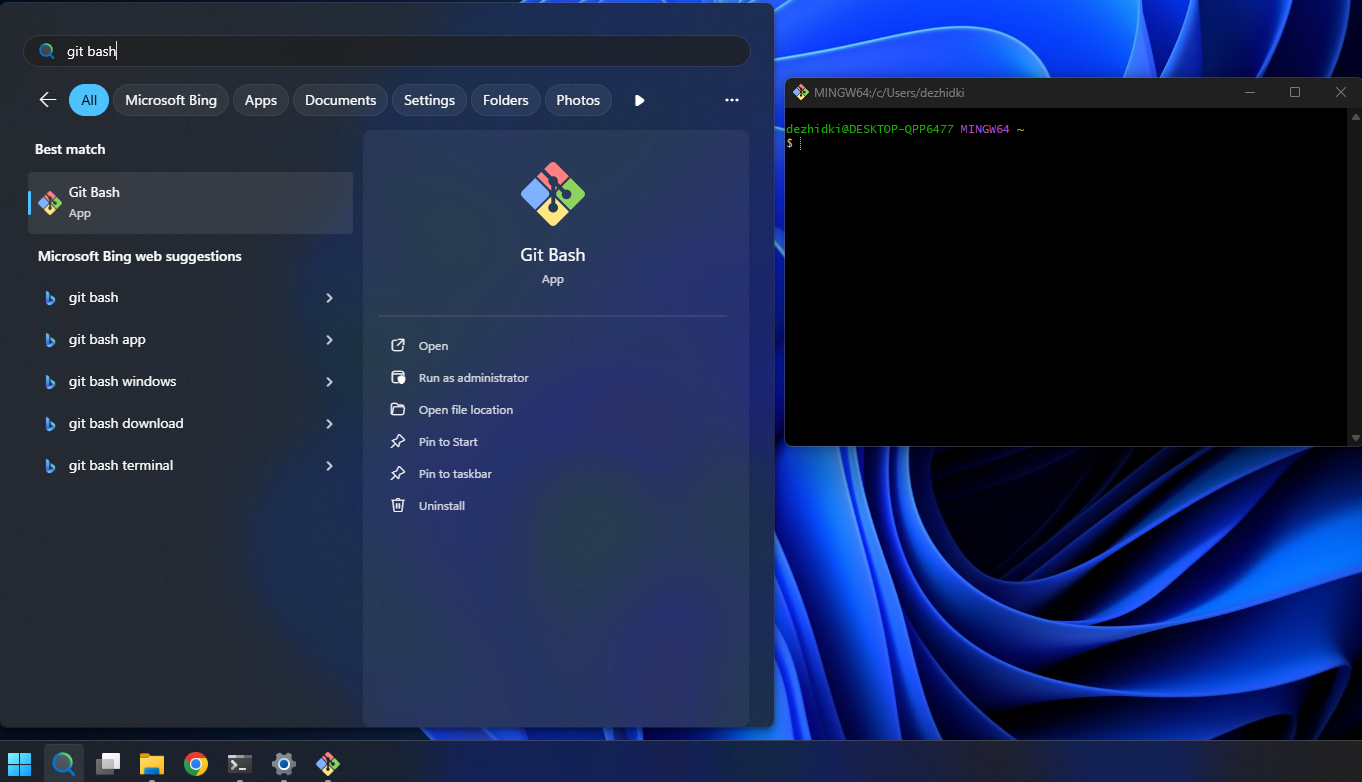The image size is (1362, 782).
Task: Choose Pin to taskbar option
Action: [x=455, y=474]
